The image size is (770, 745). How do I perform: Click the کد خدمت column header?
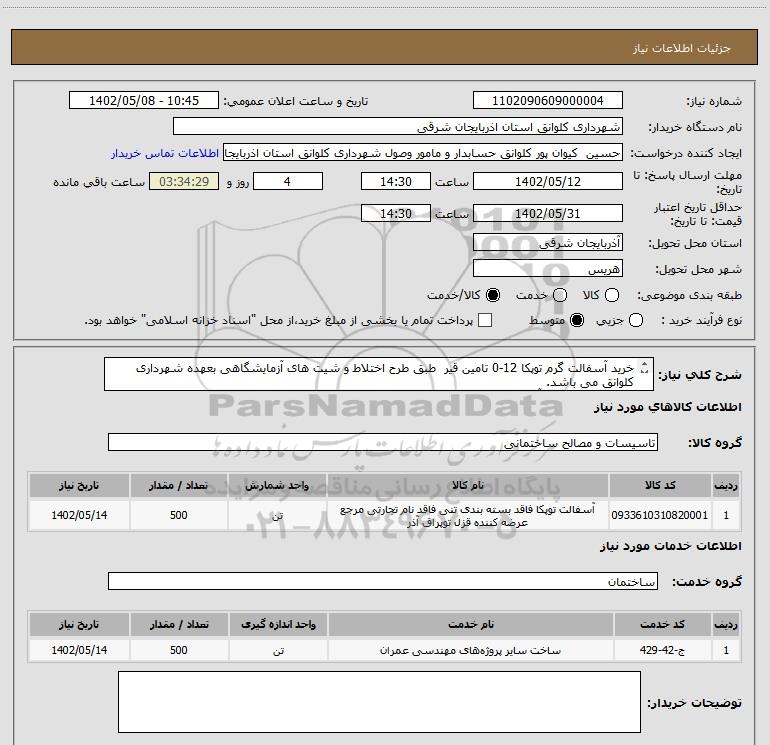click(x=662, y=624)
